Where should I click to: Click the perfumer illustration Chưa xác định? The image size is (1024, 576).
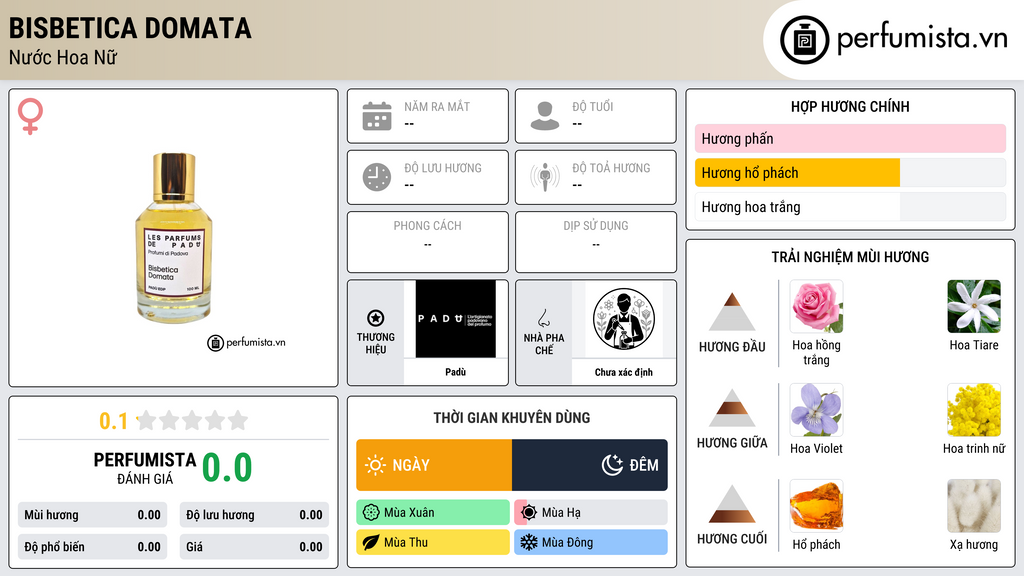624,319
